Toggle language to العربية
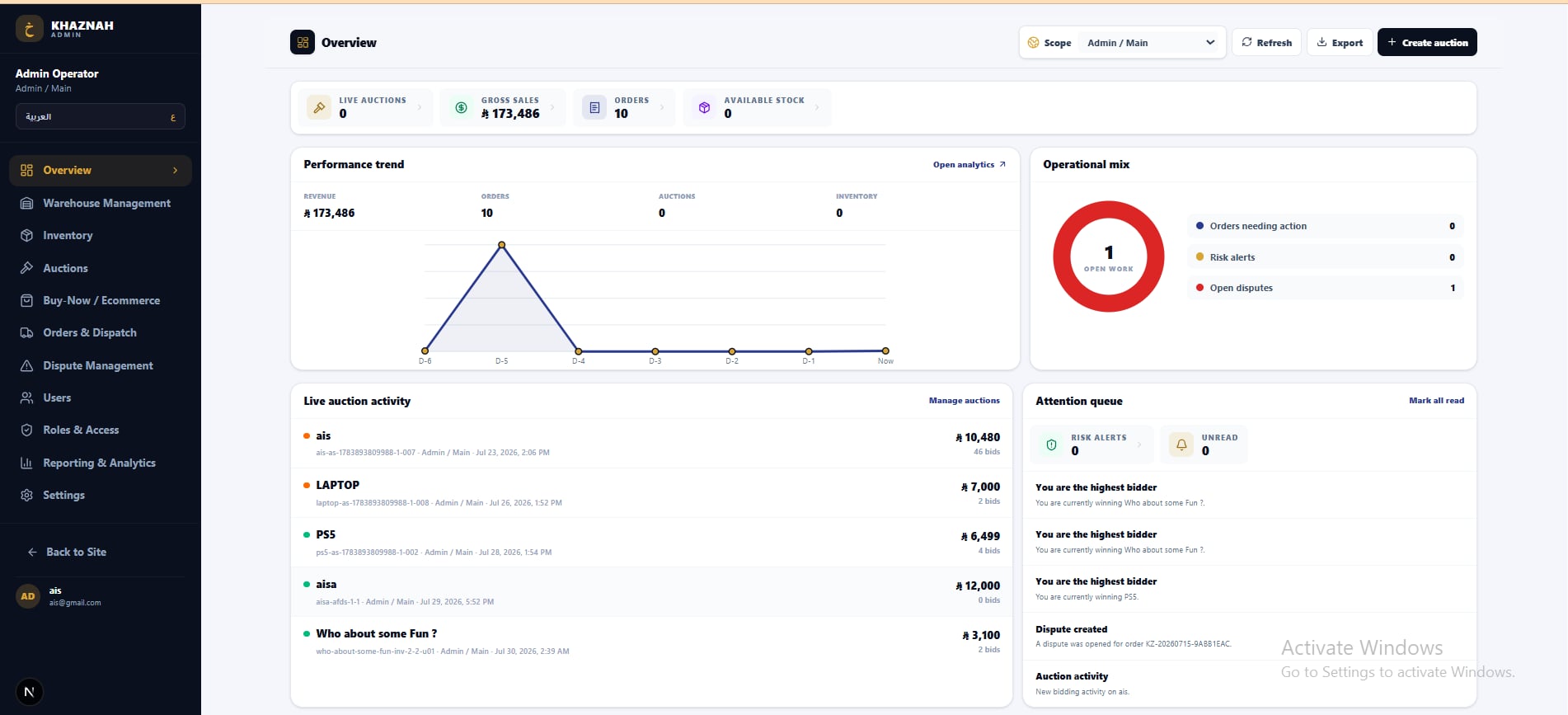This screenshot has height=715, width=1568. pyautogui.click(x=100, y=116)
